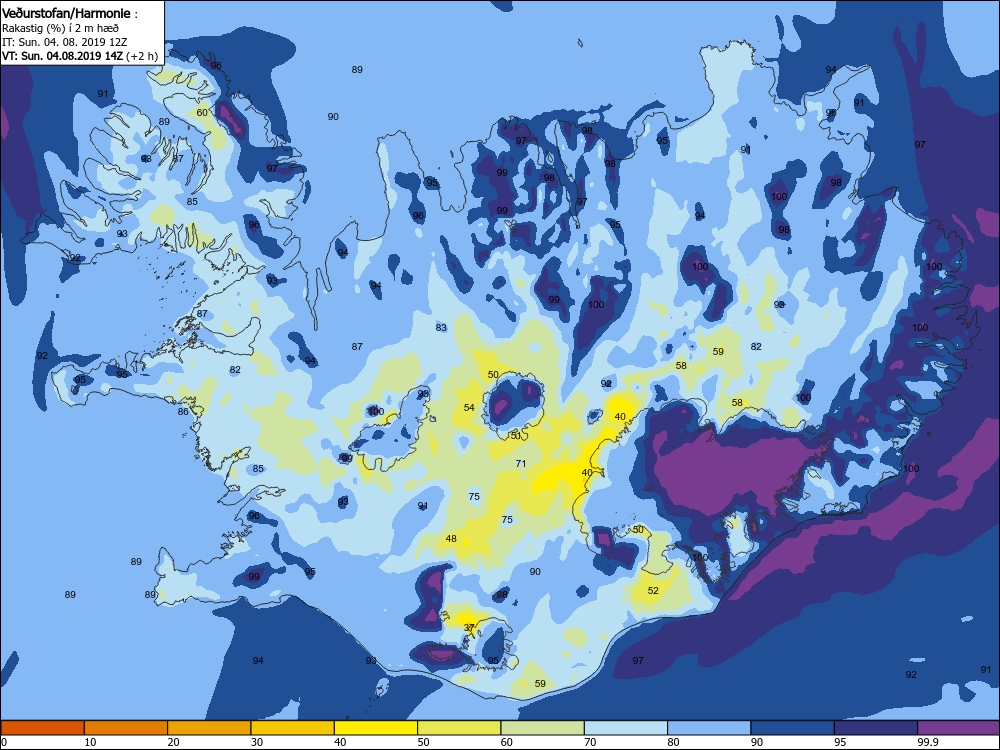Click the '37' humidity value on the map
Screen dimensions: 1000x750
(x=469, y=628)
